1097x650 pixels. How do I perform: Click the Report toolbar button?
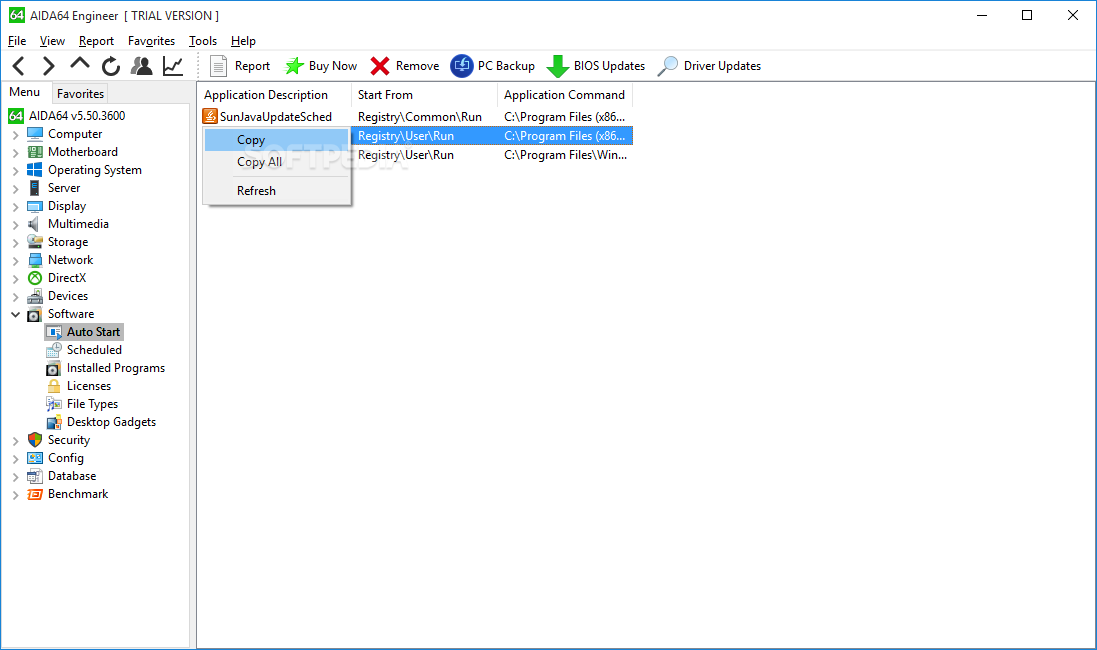point(239,66)
